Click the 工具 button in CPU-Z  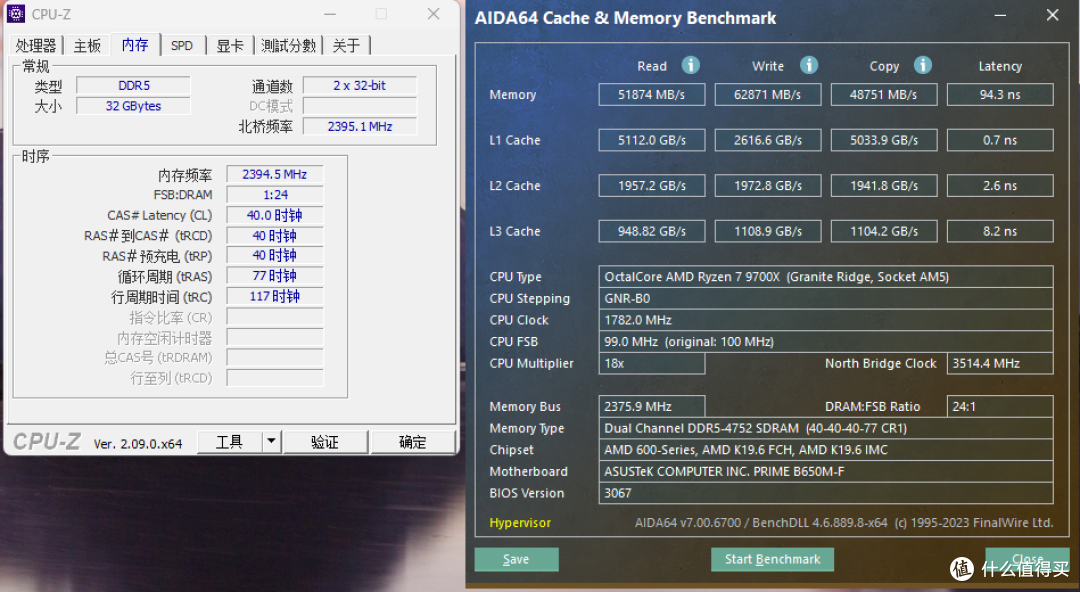(x=229, y=442)
